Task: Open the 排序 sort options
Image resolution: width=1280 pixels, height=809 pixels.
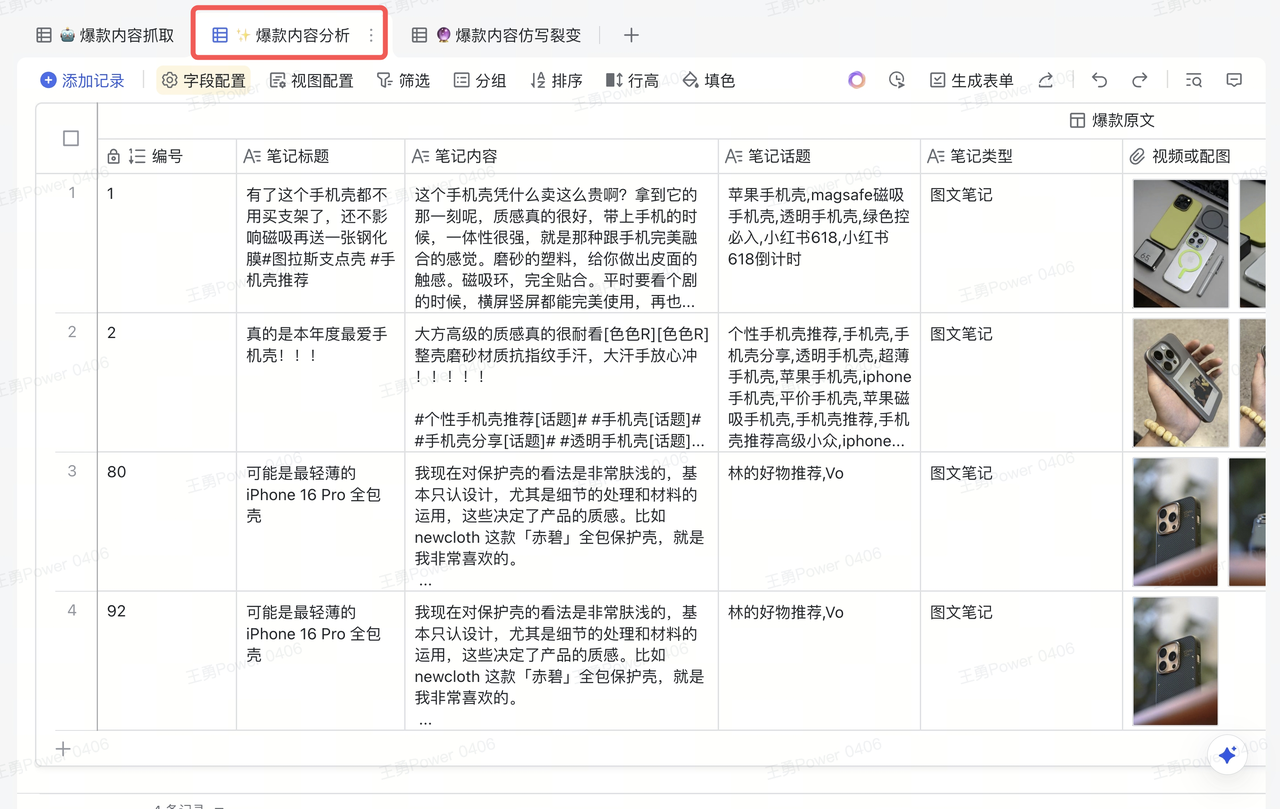Action: (x=556, y=80)
